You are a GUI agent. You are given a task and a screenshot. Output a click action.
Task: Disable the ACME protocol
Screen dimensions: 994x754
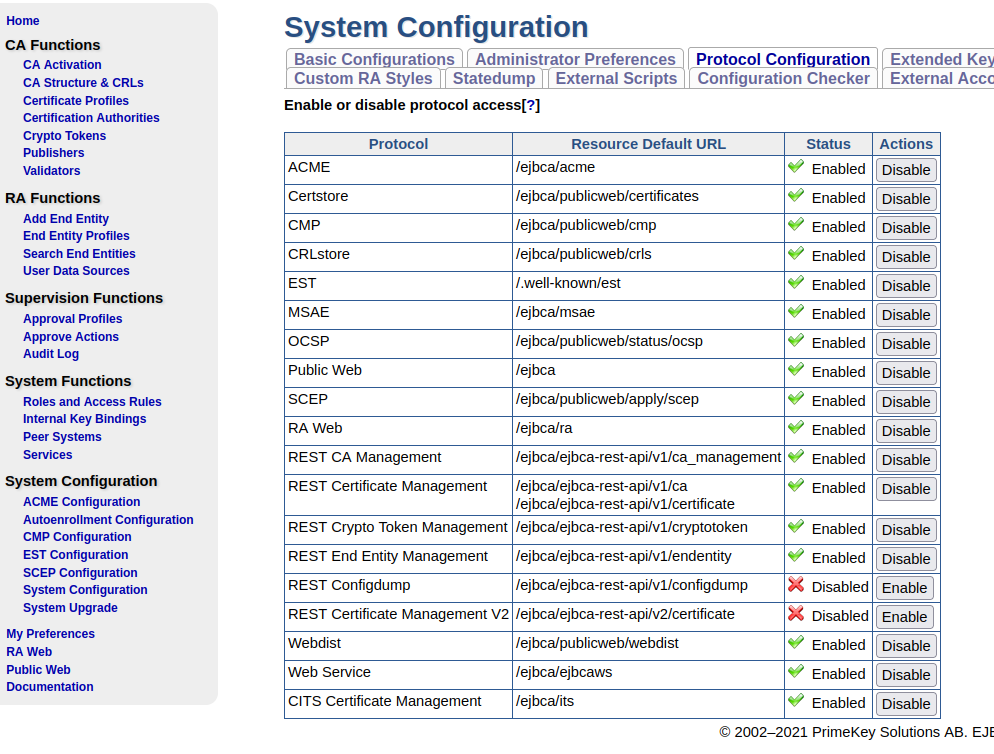905,170
